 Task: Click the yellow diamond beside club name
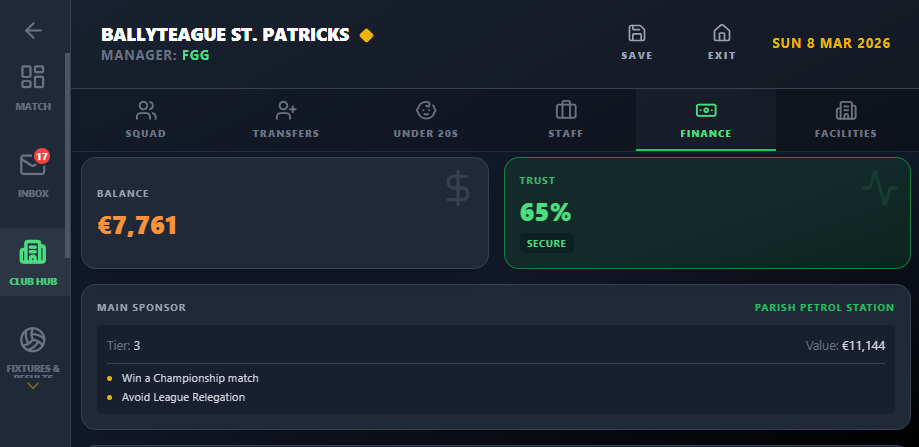pos(367,36)
